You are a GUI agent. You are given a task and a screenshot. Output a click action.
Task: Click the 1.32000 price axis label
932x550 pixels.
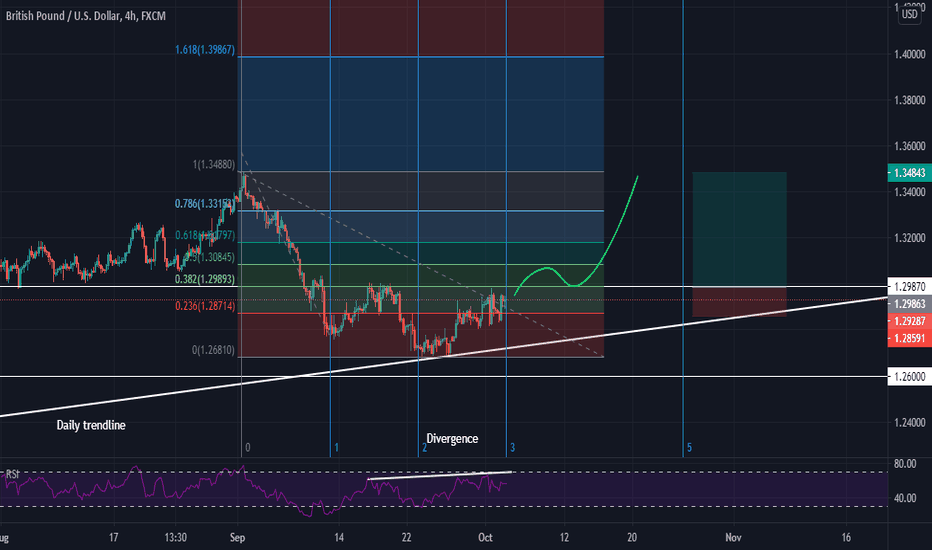pyautogui.click(x=909, y=238)
